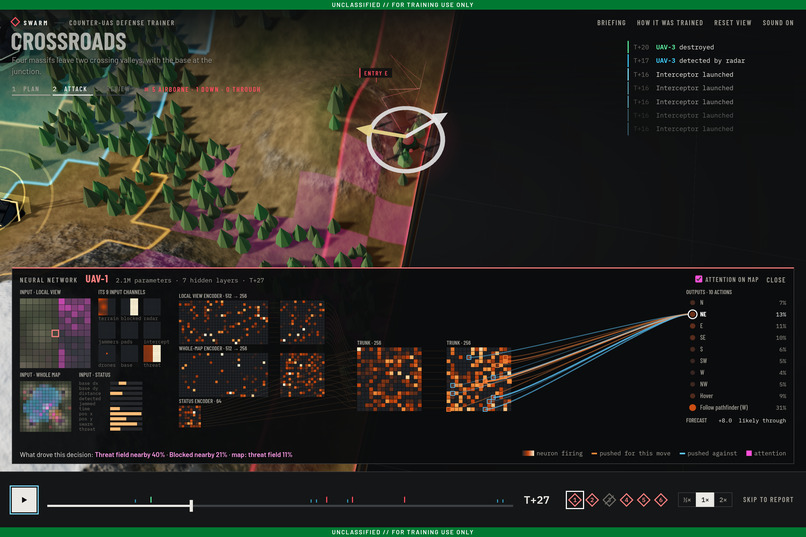Set playback speed to half speed
Screen dimensions: 806x537
(687, 499)
